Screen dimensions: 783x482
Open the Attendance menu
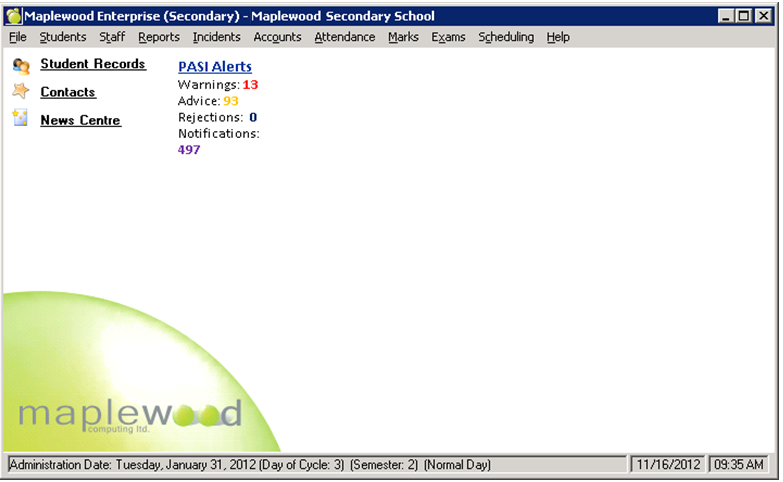coord(345,37)
